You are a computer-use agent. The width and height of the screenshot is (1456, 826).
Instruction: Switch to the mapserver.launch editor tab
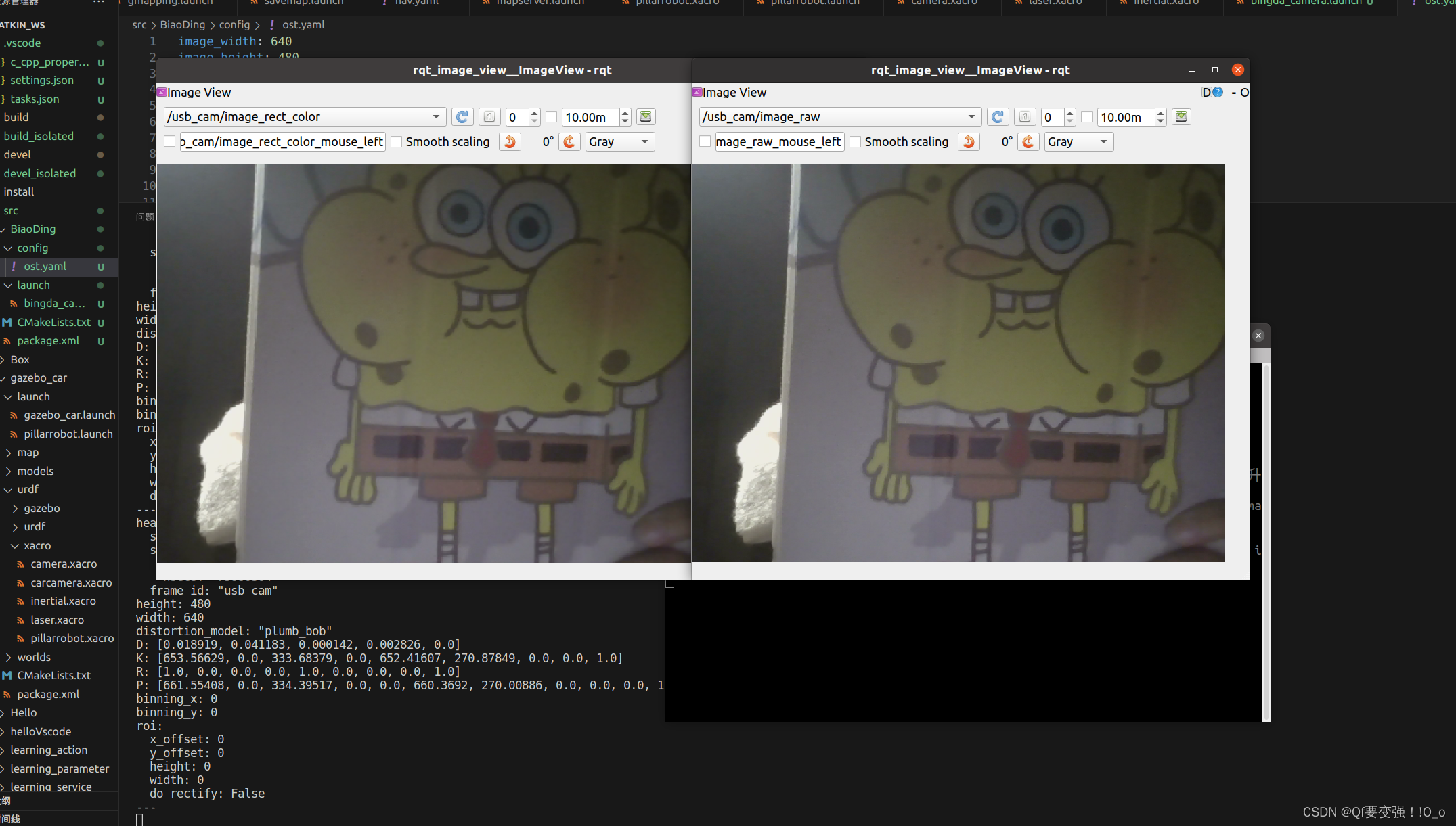(x=539, y=3)
